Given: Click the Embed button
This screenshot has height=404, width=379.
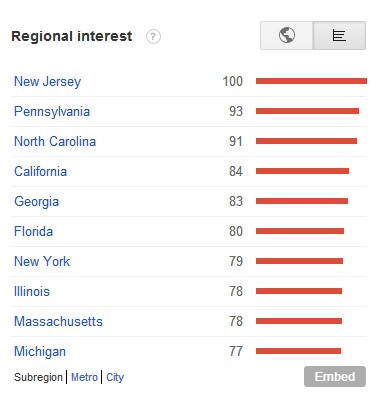Looking at the screenshot, I should click(335, 377).
